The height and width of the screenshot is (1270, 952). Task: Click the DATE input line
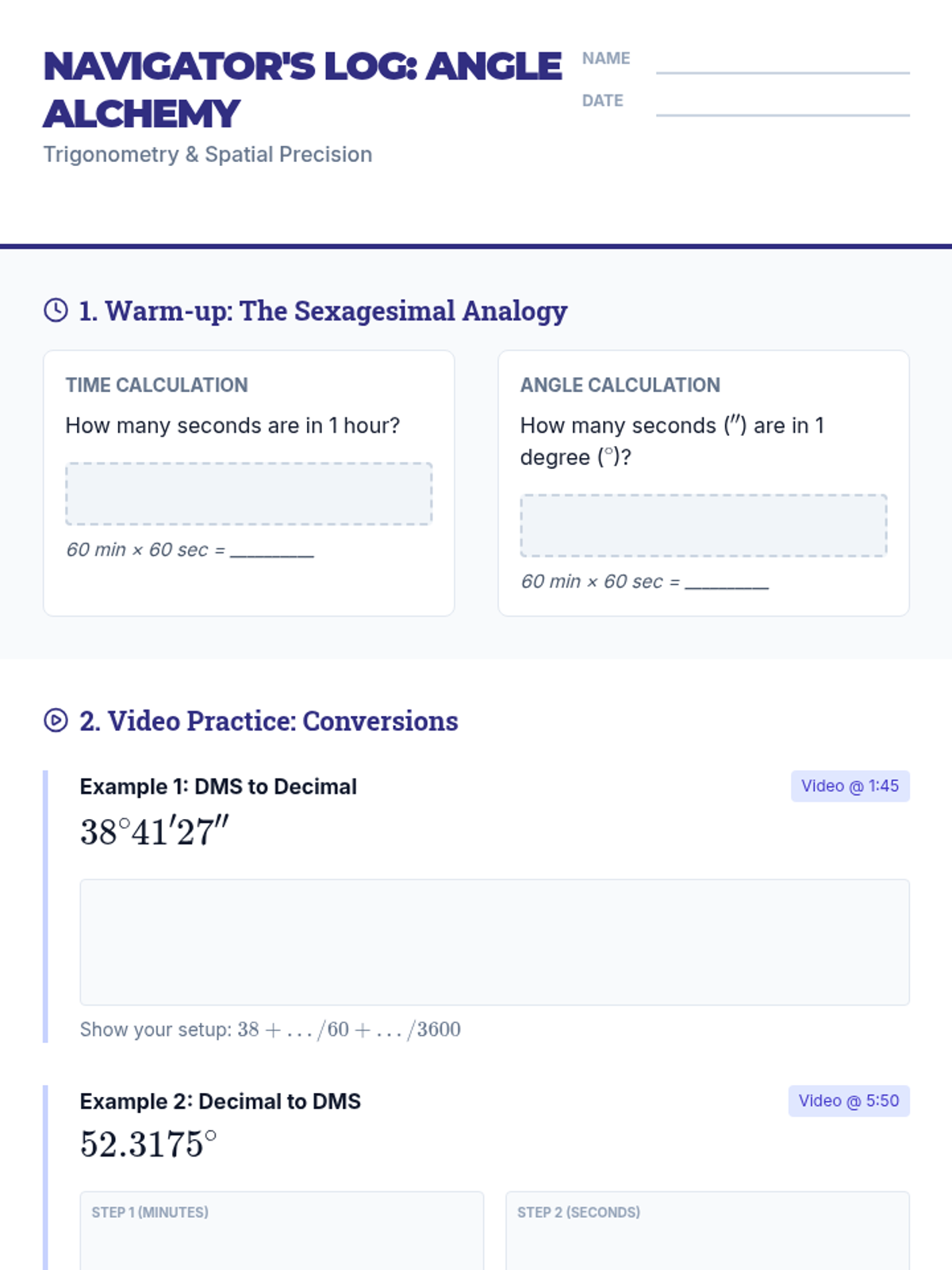(x=782, y=104)
